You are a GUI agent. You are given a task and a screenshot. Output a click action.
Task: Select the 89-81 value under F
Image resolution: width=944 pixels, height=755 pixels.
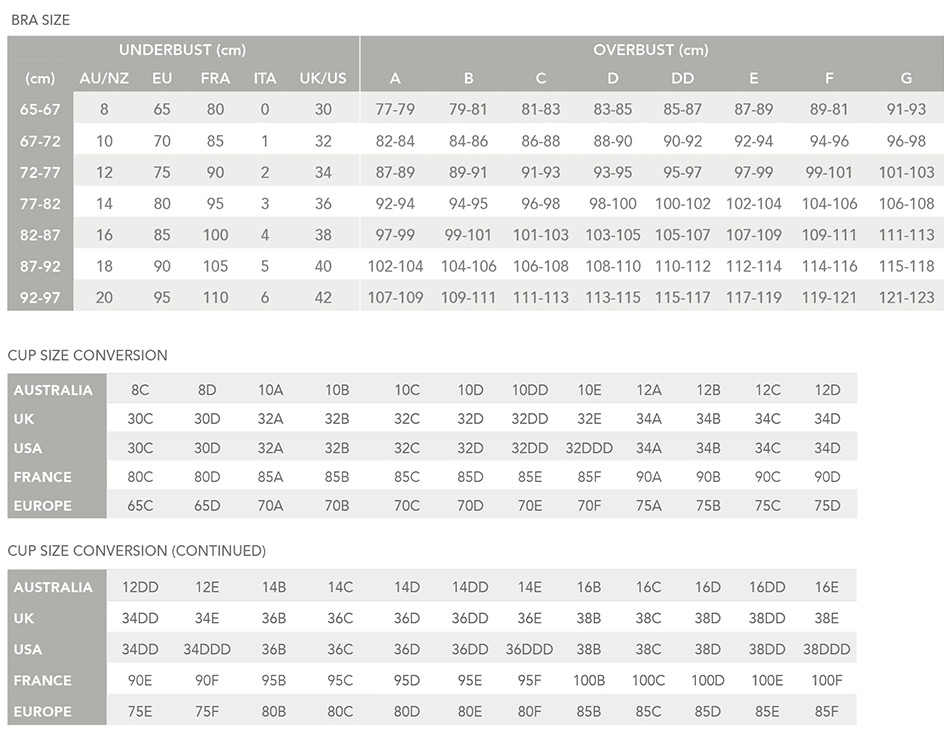[829, 110]
